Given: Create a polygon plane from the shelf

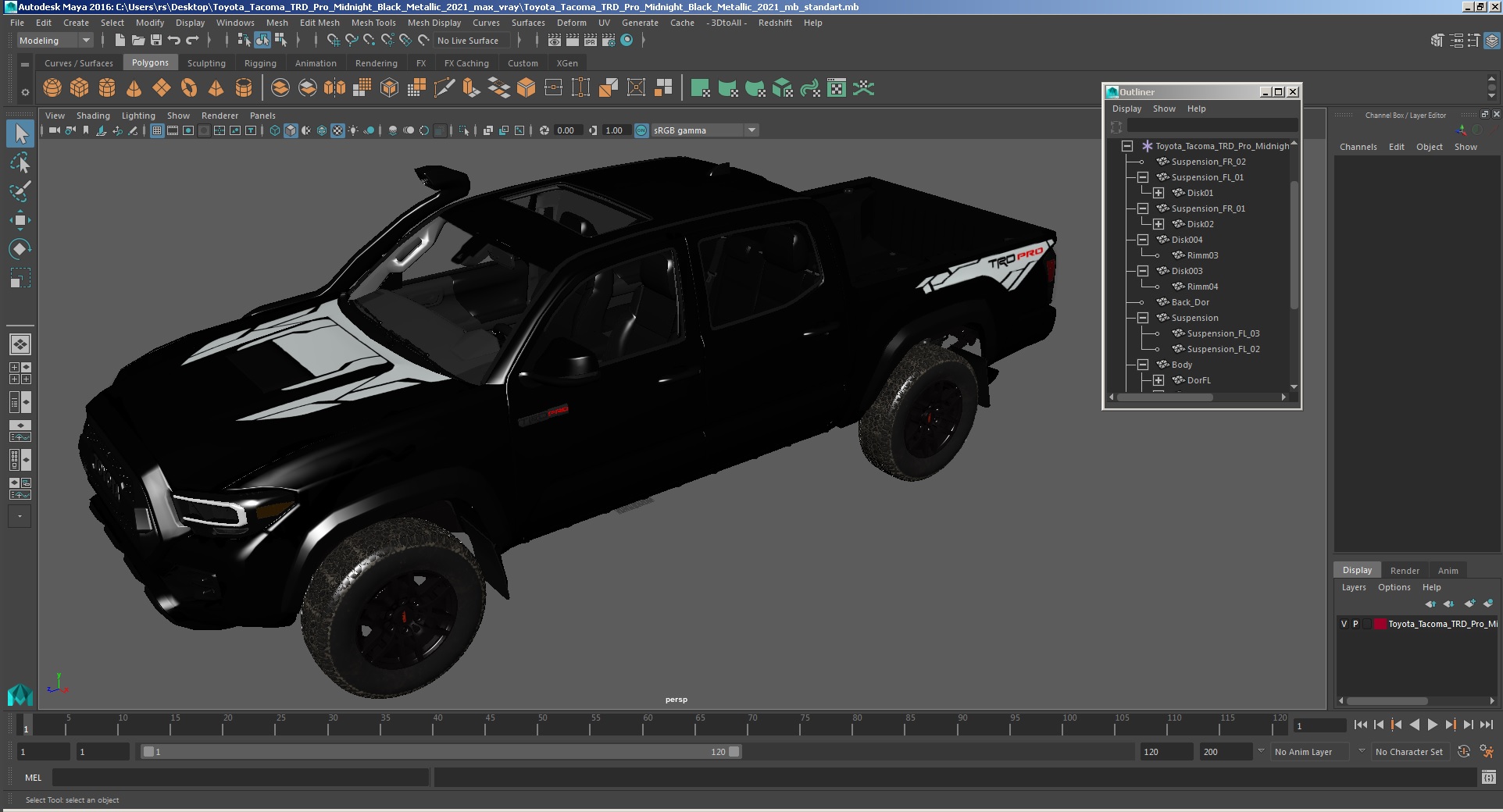Looking at the screenshot, I should pos(162,88).
